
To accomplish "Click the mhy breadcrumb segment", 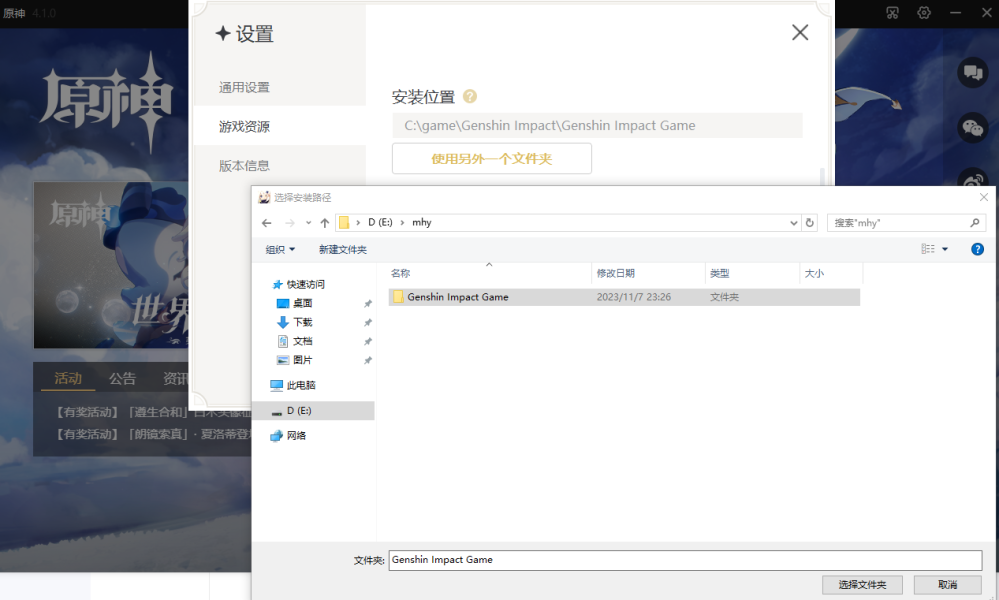I will (x=422, y=222).
